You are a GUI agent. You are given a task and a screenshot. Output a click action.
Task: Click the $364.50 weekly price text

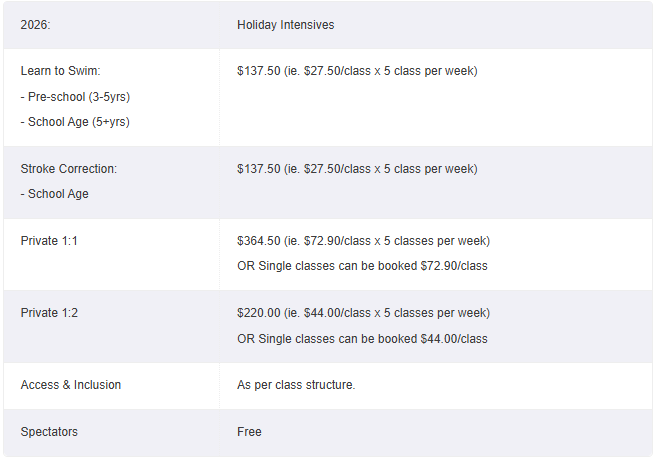click(258, 241)
